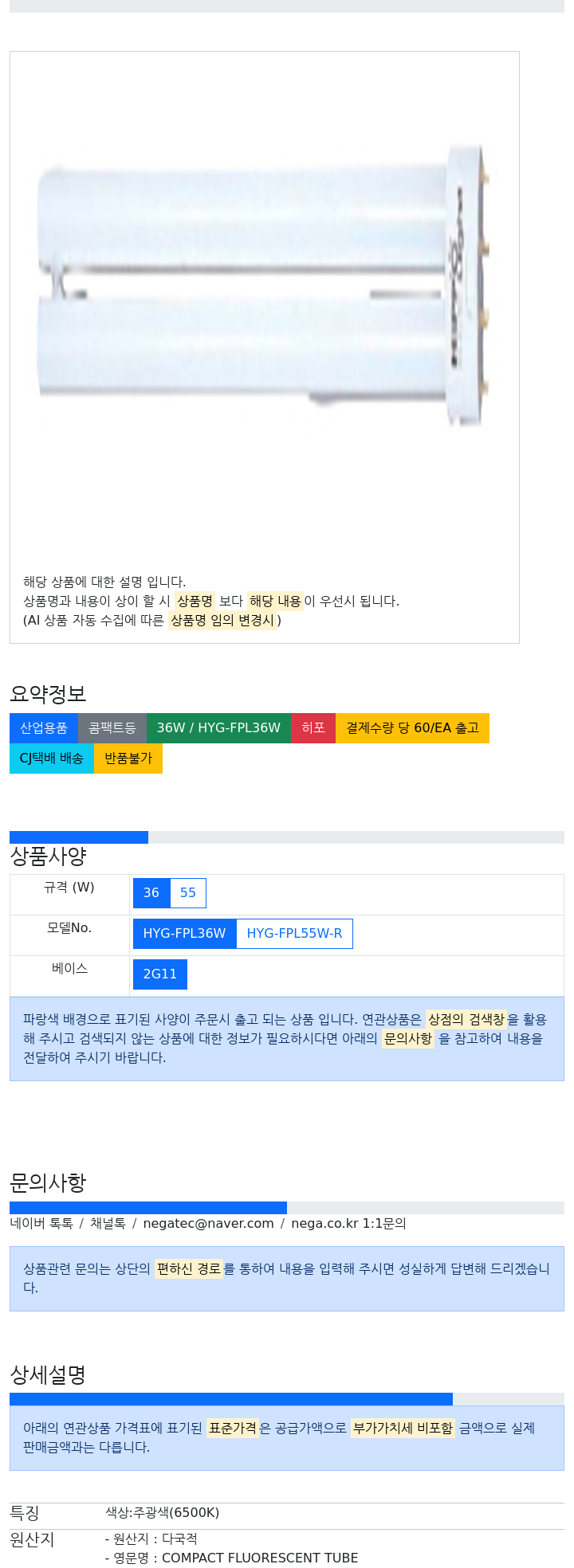Choose model HYG-FPL36W
The height and width of the screenshot is (1568, 574).
184,934
